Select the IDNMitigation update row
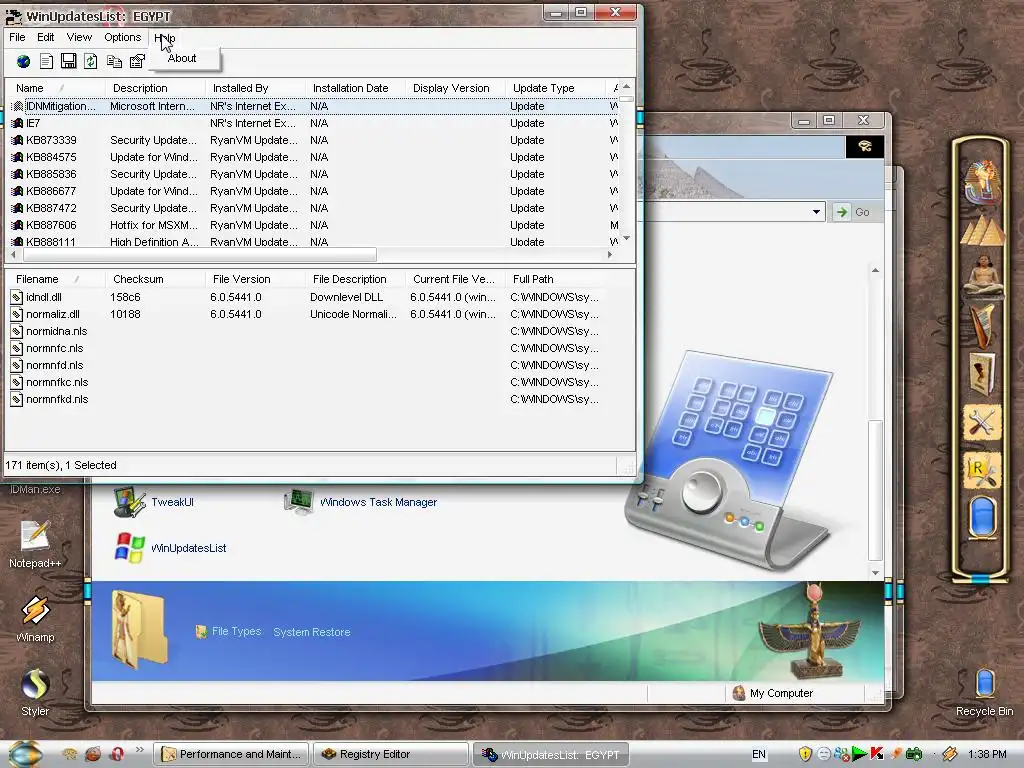 click(312, 106)
